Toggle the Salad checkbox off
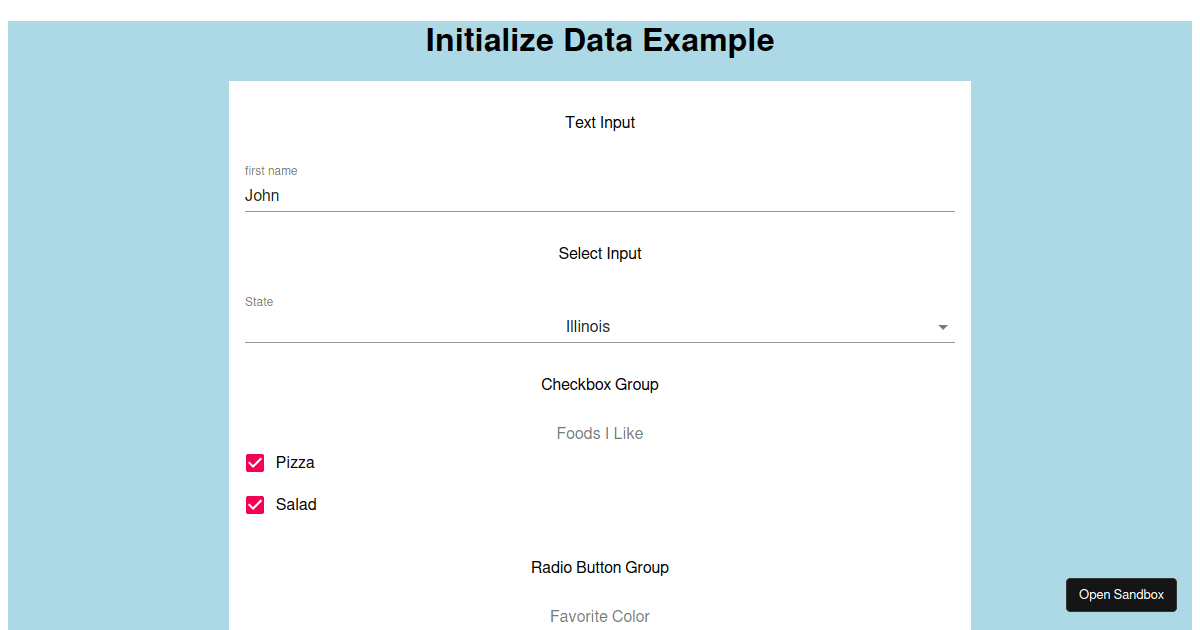 coord(255,505)
